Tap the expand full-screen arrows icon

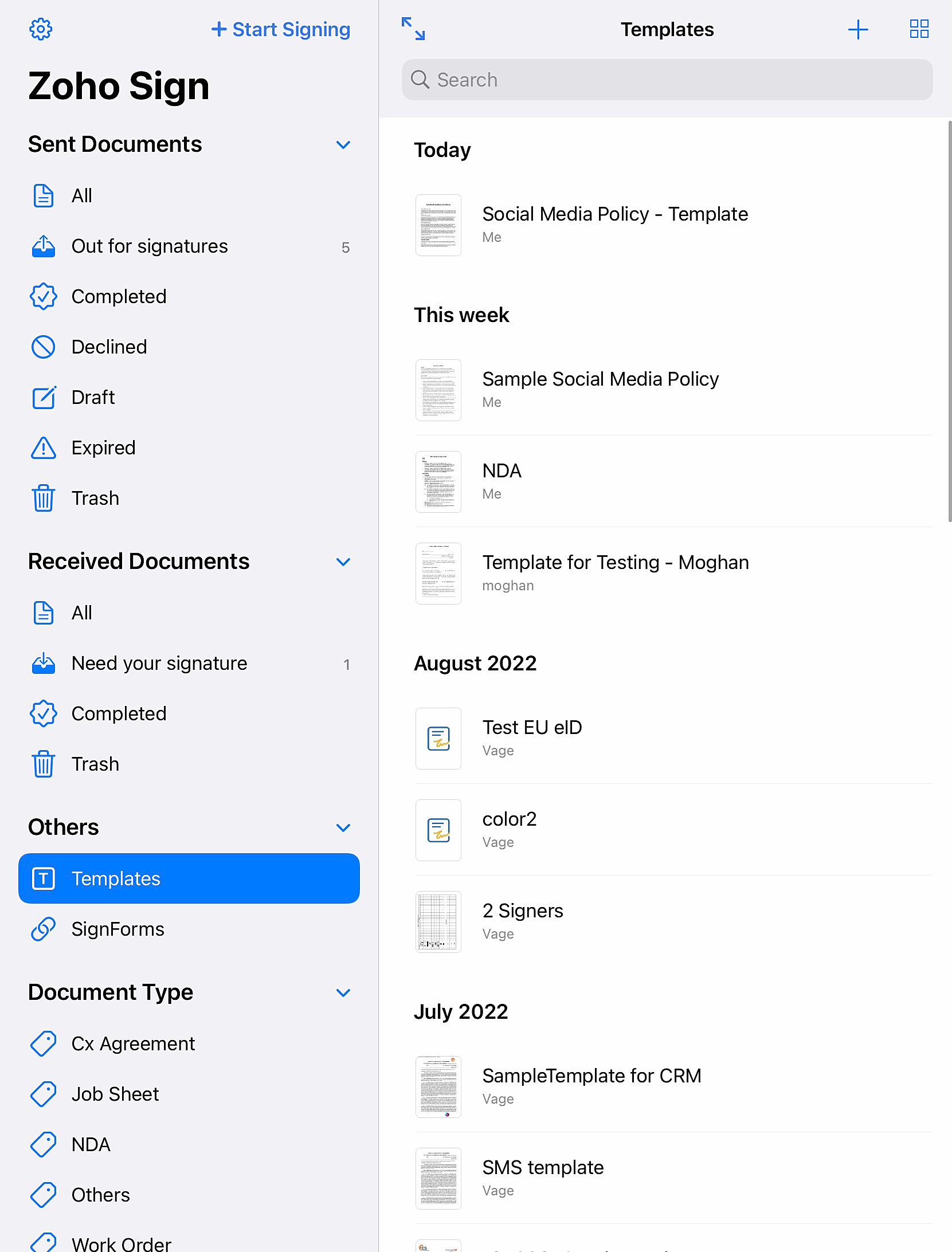point(413,29)
